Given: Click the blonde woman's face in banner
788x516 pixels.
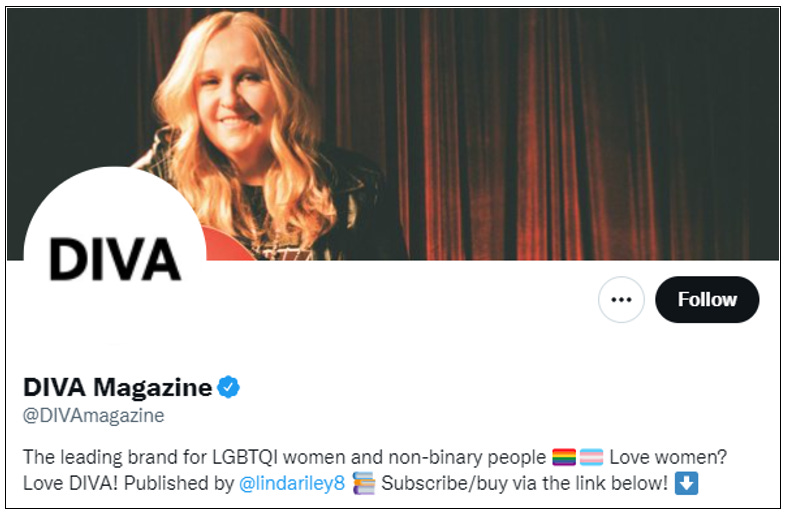Looking at the screenshot, I should [x=232, y=95].
